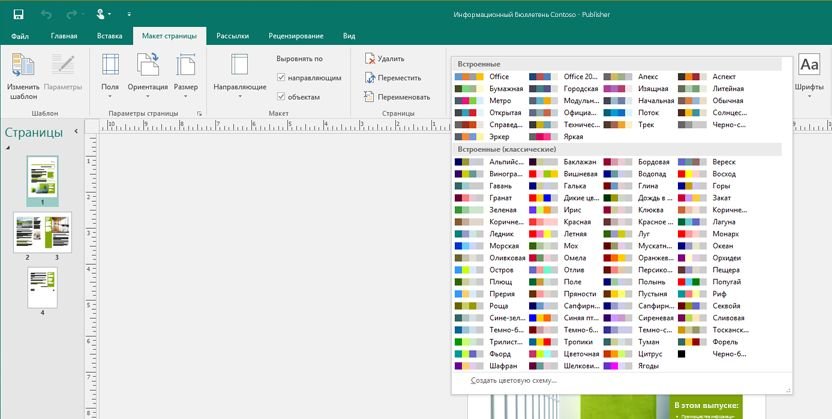Select the page 4 thumbnail

pos(42,288)
